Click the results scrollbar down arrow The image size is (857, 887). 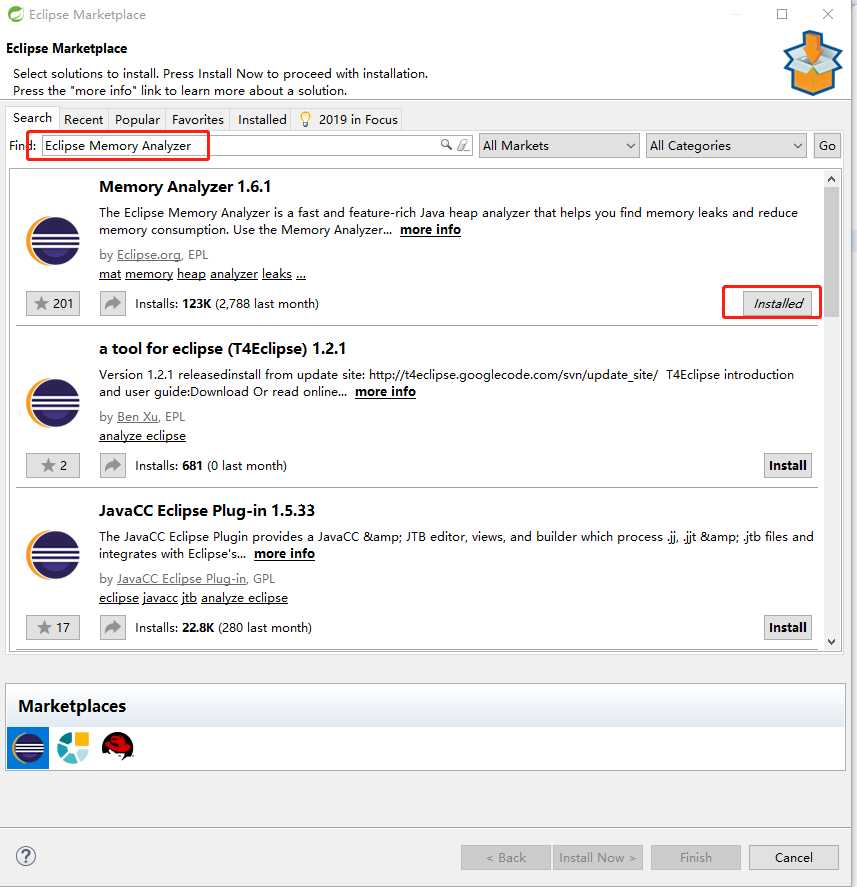831,641
